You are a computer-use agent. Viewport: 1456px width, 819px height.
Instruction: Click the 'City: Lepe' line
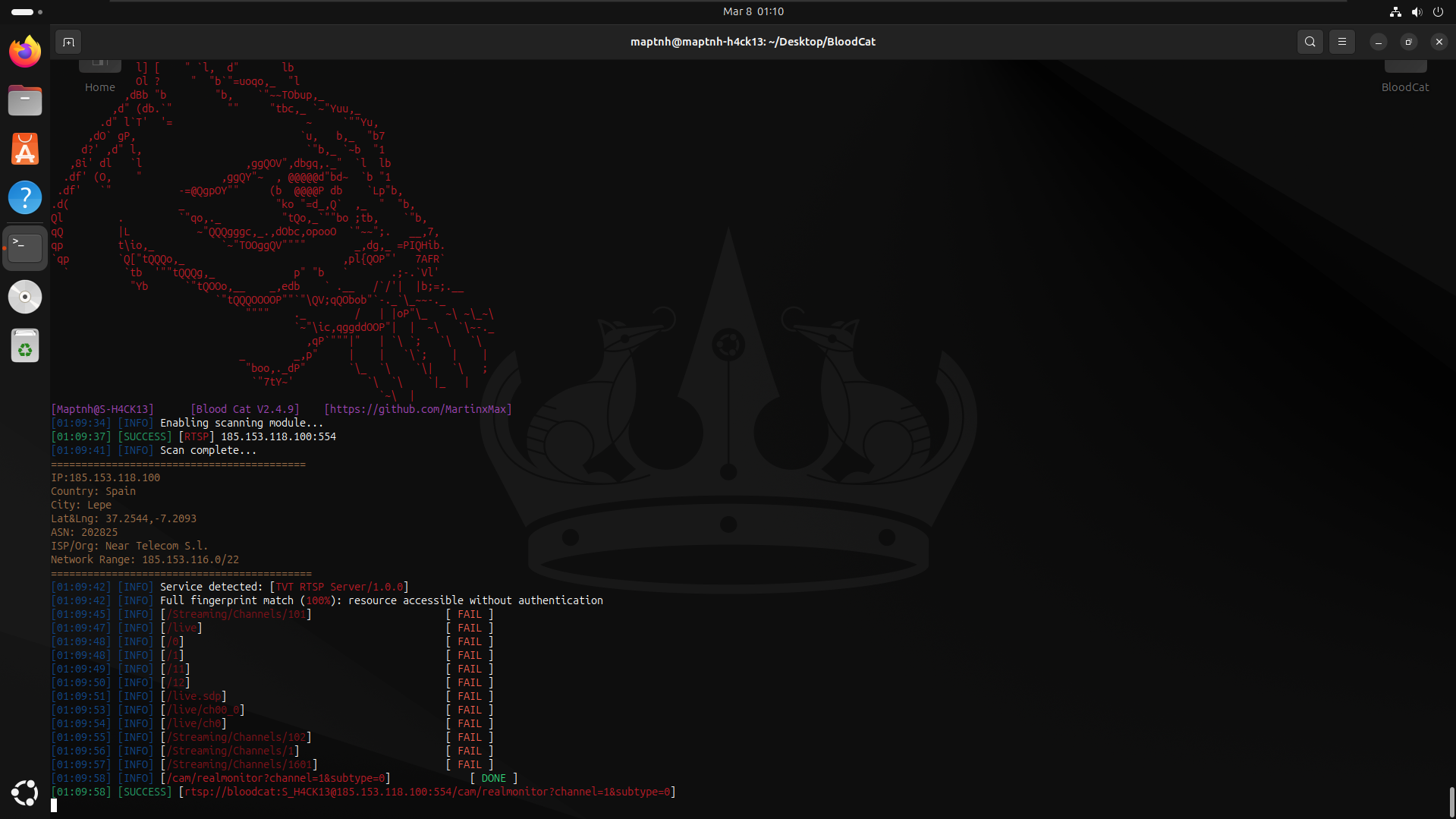(x=81, y=505)
